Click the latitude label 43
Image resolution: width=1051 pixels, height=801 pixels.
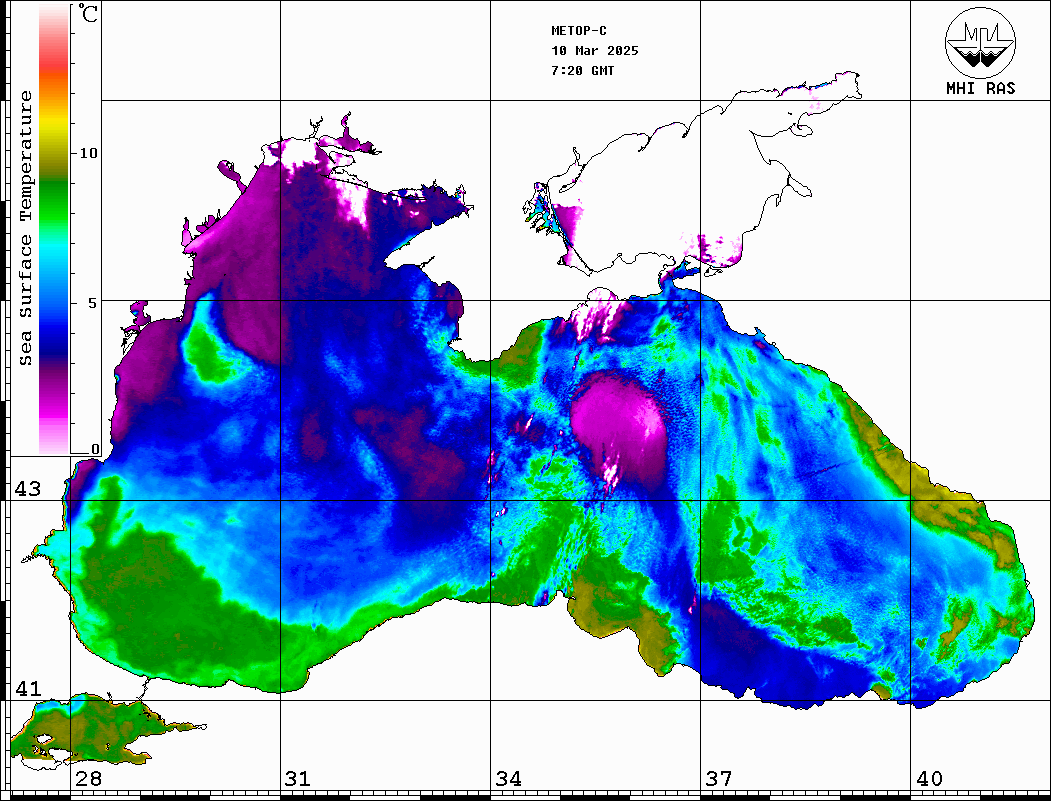pyautogui.click(x=28, y=489)
